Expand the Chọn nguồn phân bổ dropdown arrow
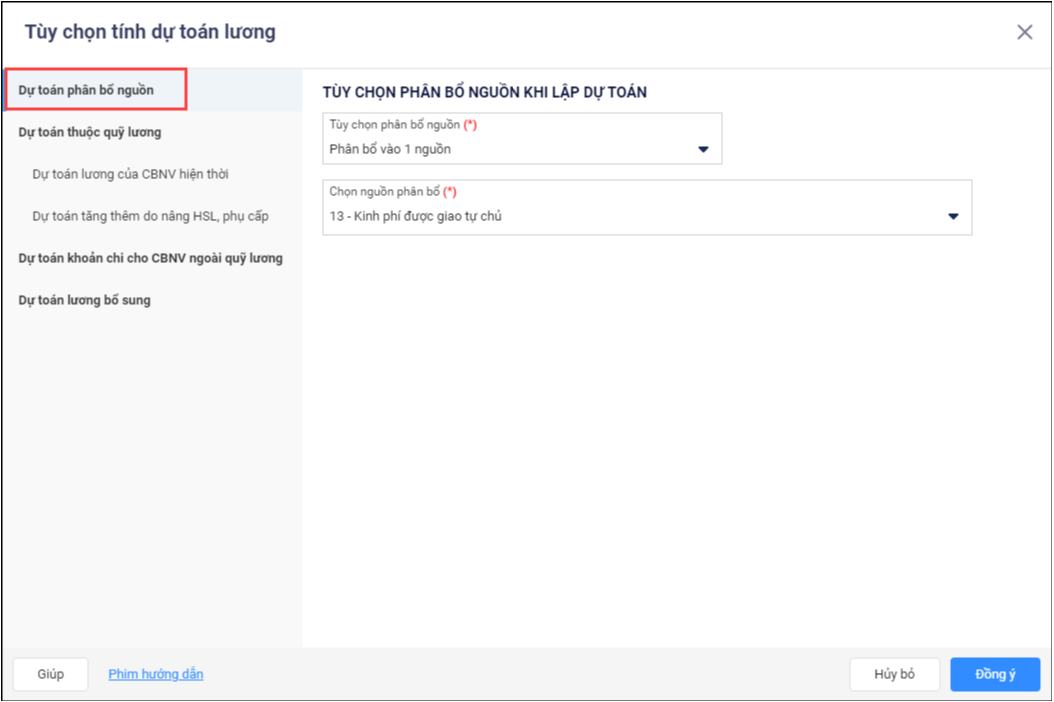 point(953,217)
